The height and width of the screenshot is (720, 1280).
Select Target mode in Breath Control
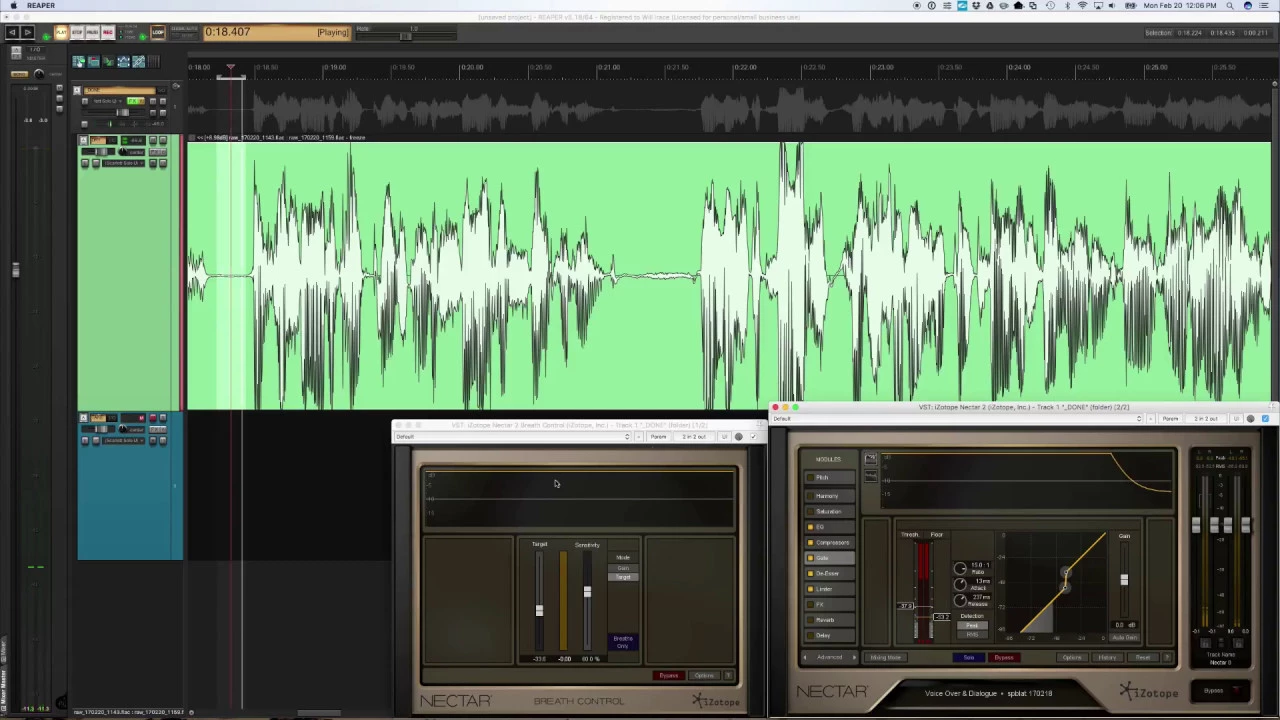point(623,577)
